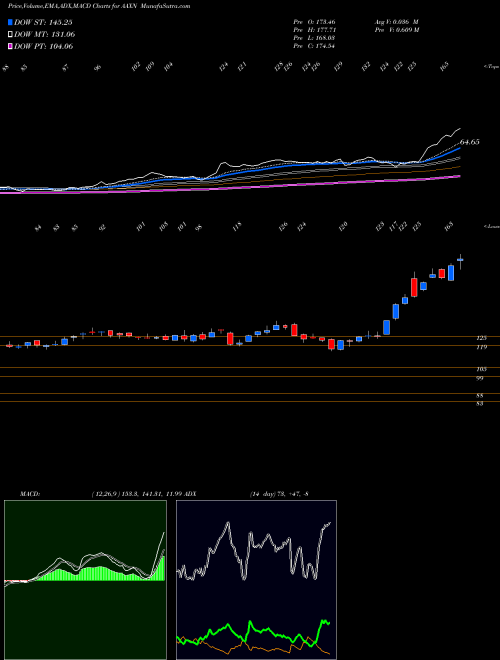Click the 103 price level label
Screen dimensions: 500x660
(x=481, y=369)
